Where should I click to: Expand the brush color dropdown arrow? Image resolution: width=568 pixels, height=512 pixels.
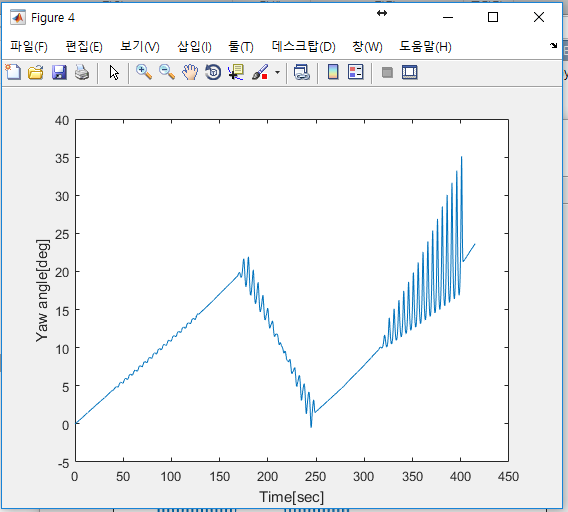coord(277,72)
